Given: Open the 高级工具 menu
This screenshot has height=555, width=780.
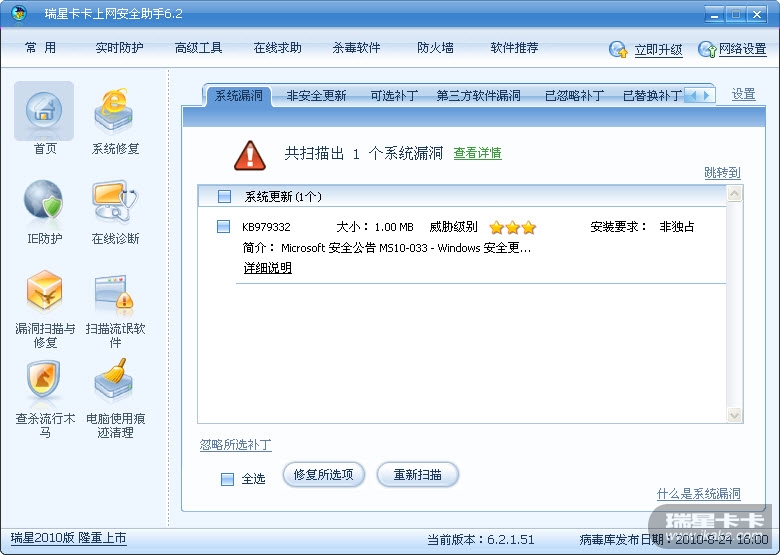Looking at the screenshot, I should pos(198,48).
